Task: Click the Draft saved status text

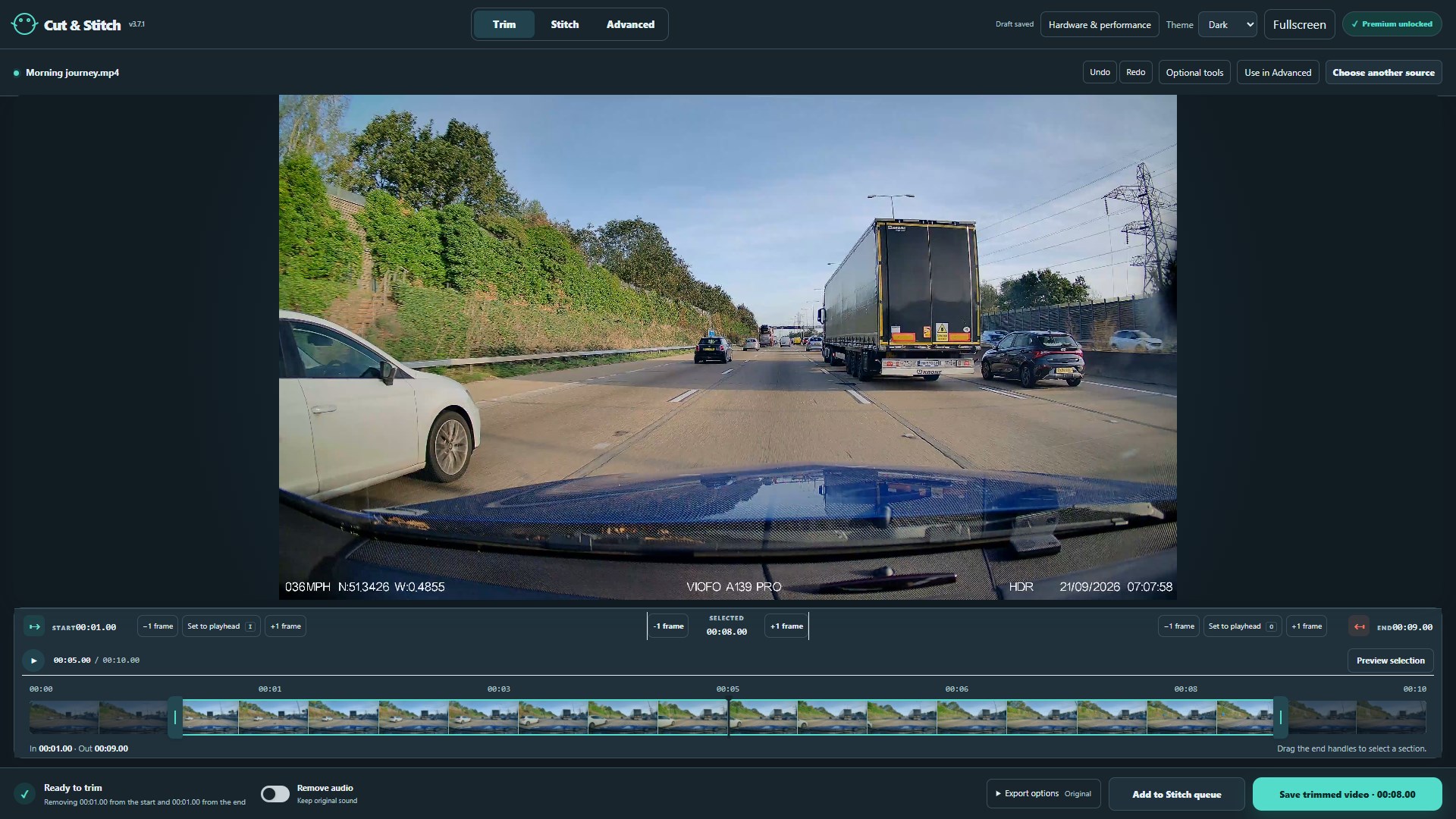Action: pos(1014,24)
